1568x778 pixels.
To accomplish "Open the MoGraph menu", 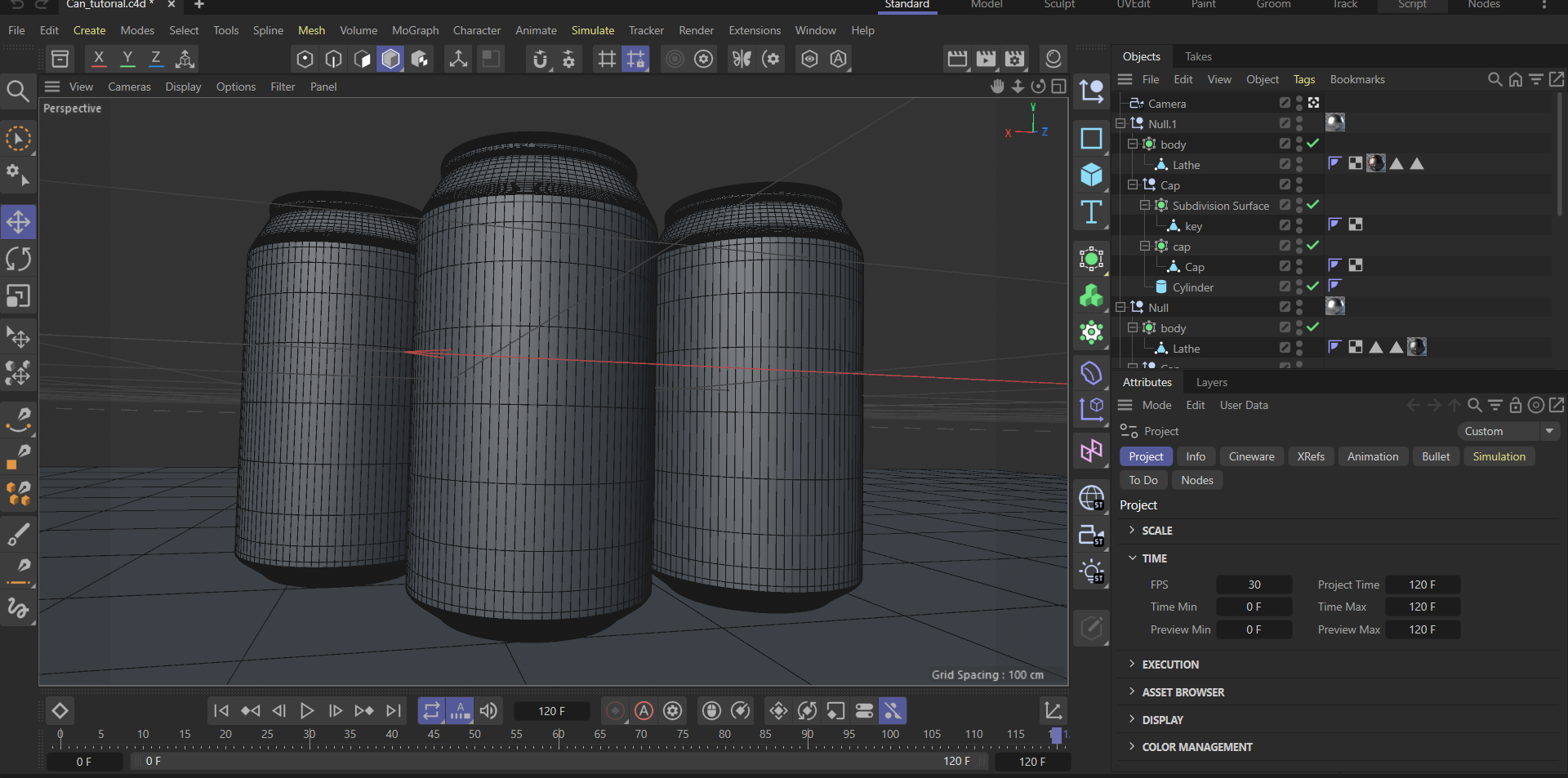I will click(x=415, y=30).
